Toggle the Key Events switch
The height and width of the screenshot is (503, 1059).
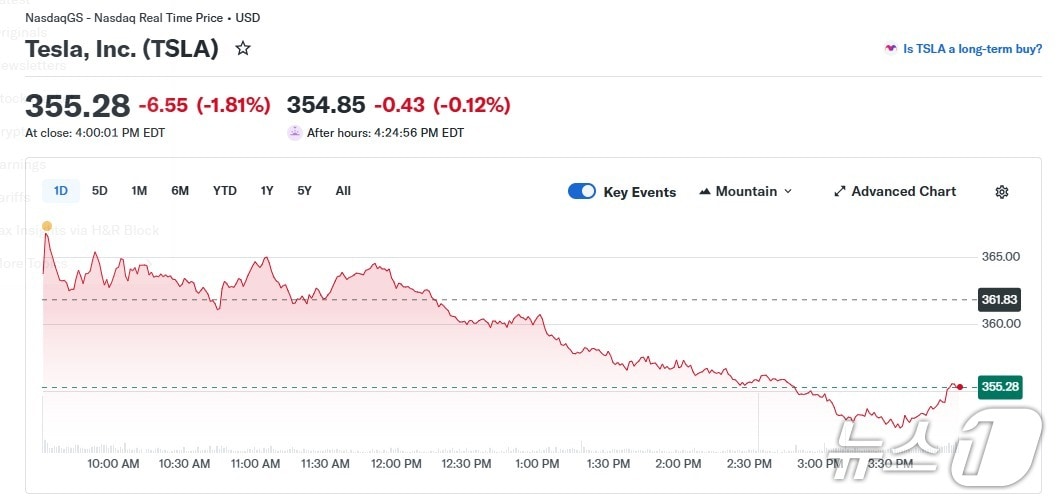582,191
